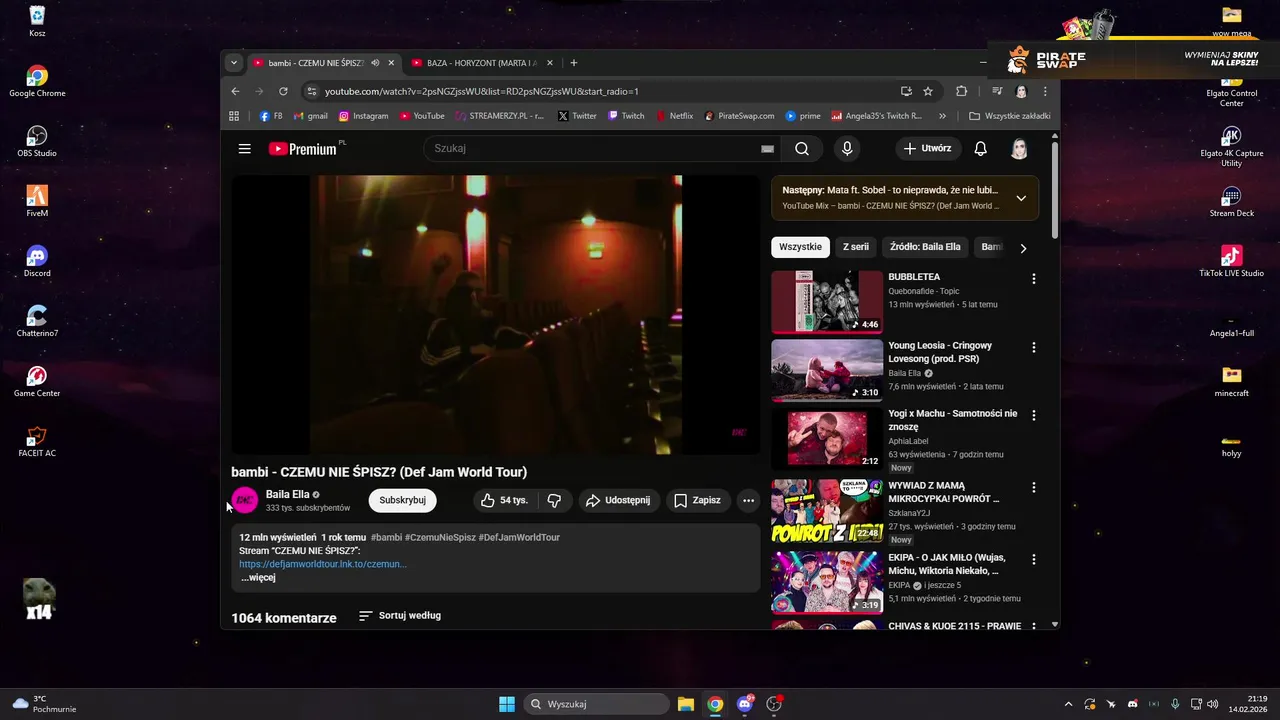Open options for EKIPA - O JAK MIŁO video
Viewport: 1280px width, 720px height.
(x=1034, y=560)
